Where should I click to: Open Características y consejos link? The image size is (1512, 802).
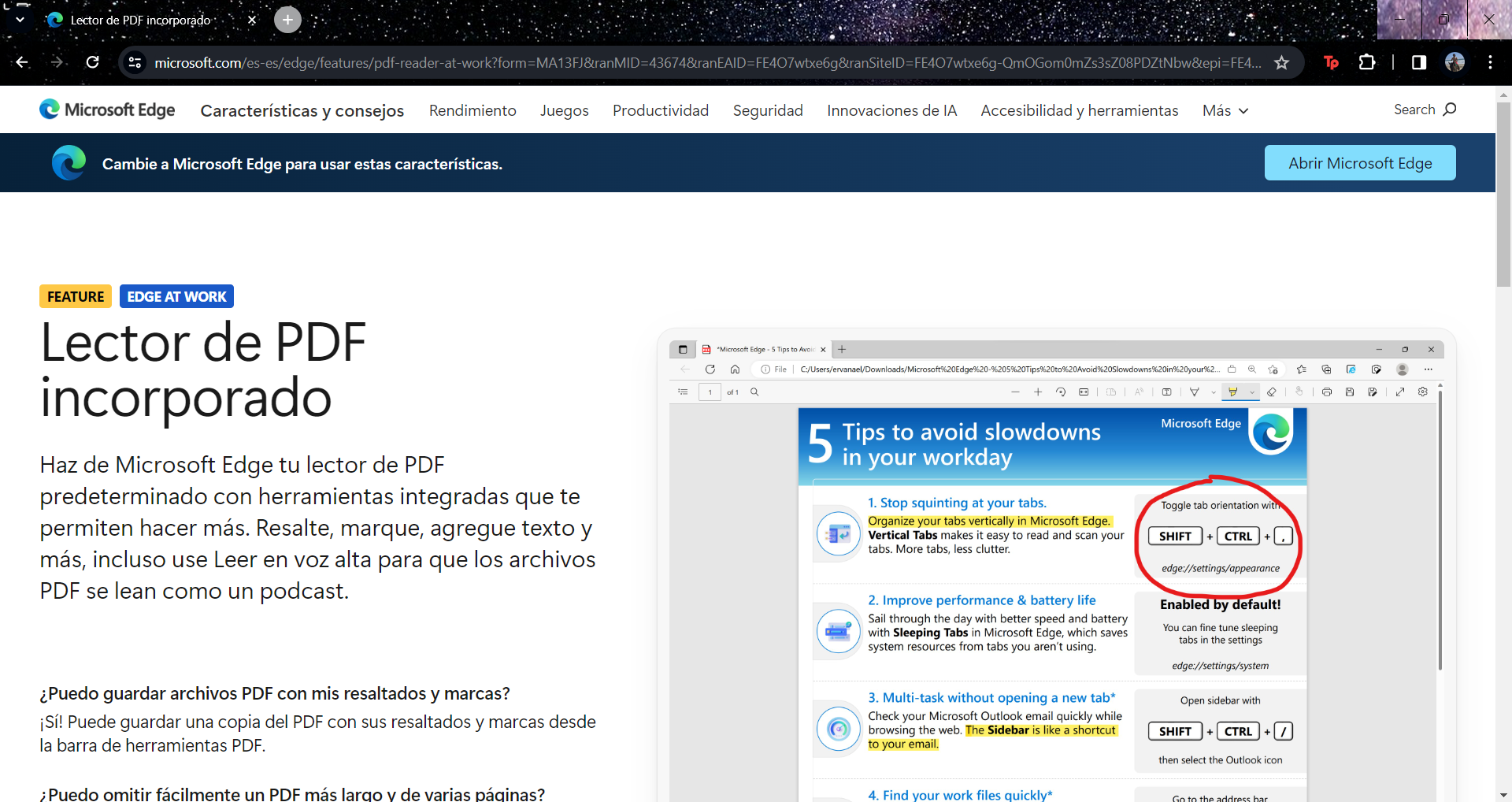click(x=302, y=110)
